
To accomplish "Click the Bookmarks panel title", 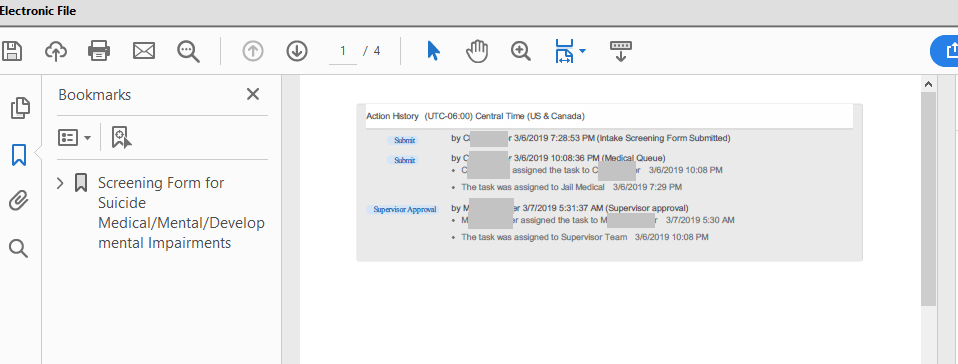I will (x=95, y=95).
